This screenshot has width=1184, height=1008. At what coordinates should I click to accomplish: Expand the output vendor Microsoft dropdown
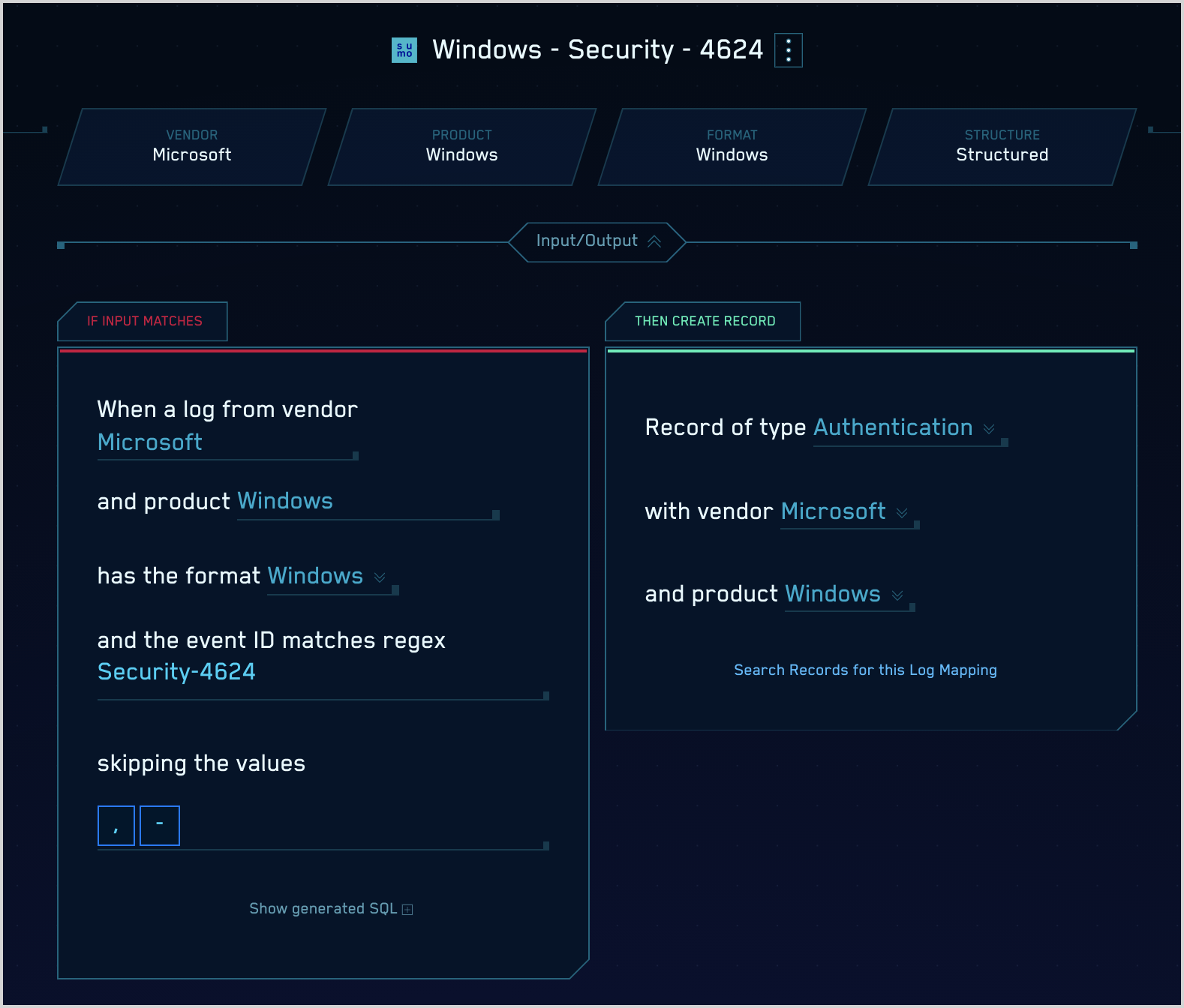[902, 512]
